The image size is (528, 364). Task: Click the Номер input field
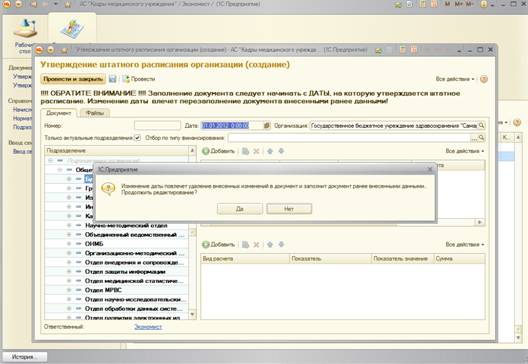(157, 126)
